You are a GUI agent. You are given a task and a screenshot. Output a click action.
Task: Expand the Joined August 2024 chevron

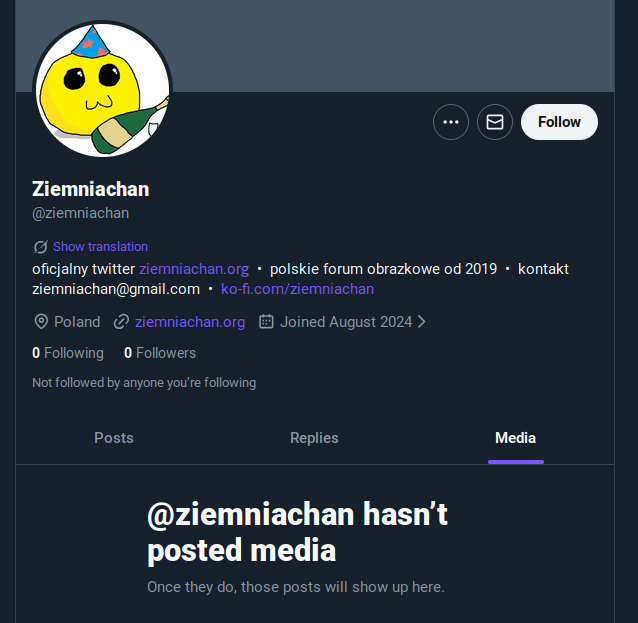point(421,322)
